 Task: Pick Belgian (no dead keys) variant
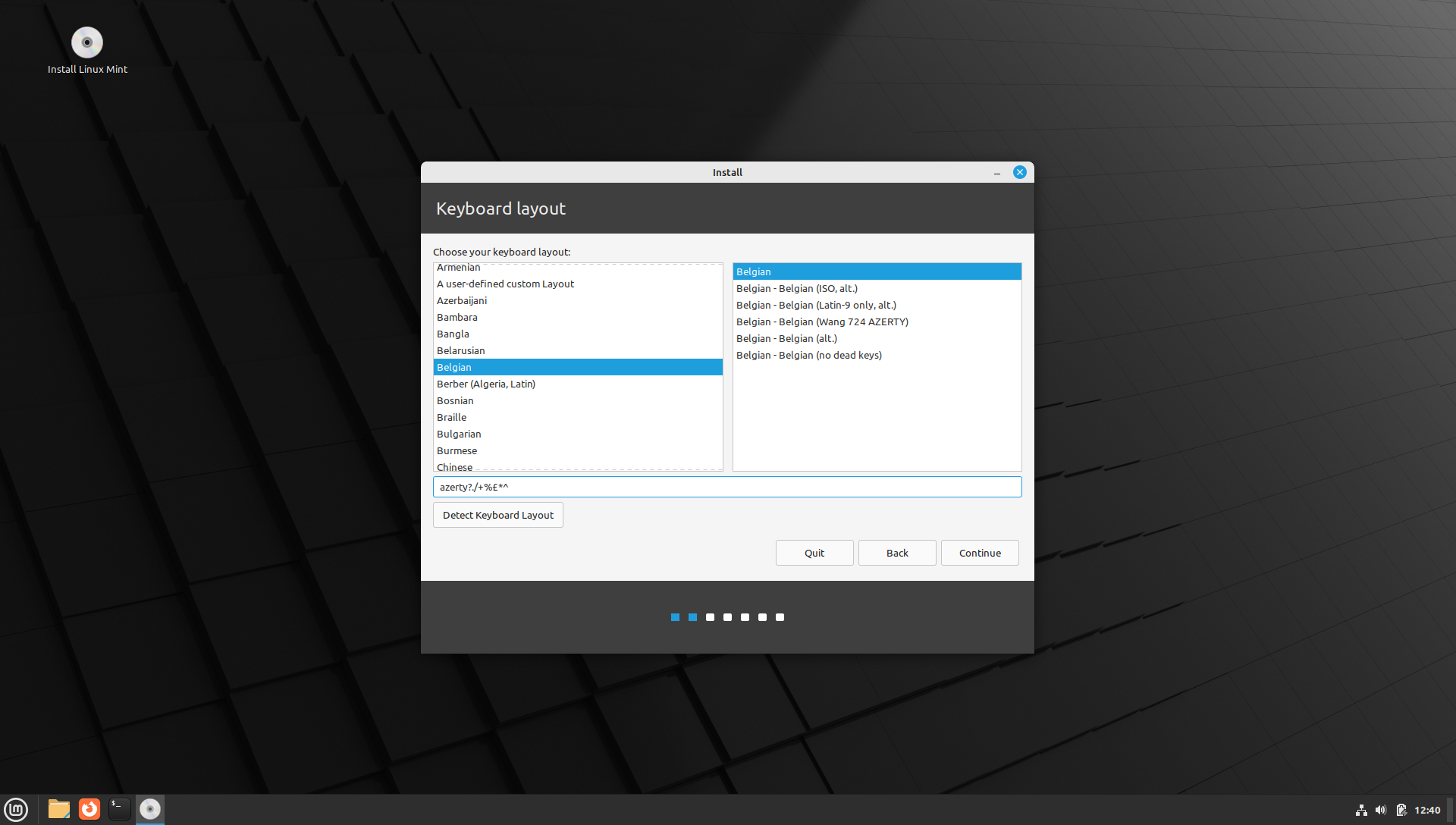(877, 355)
